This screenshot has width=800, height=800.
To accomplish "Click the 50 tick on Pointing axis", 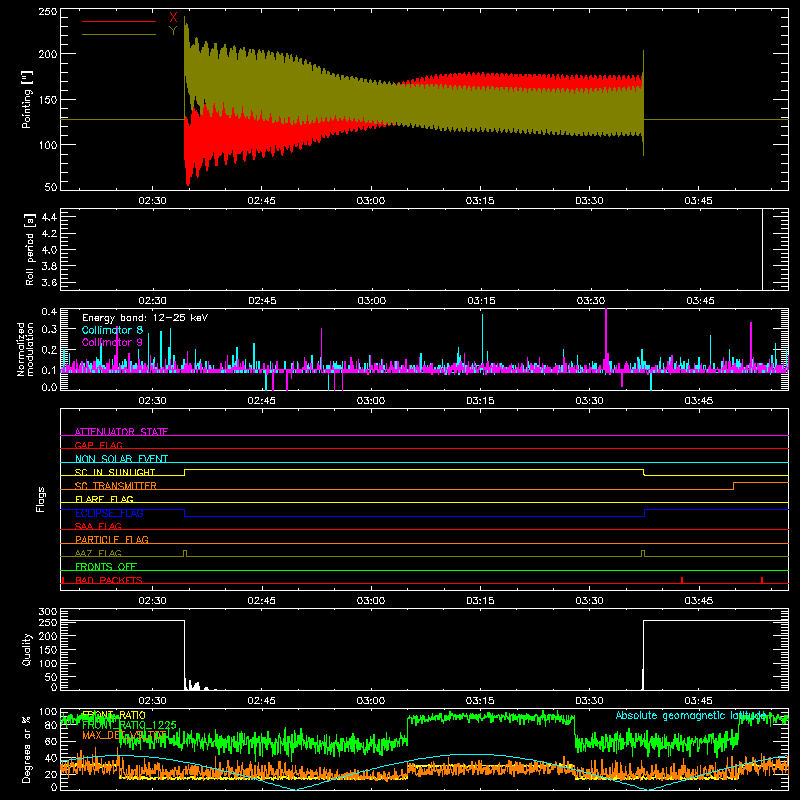I will (51, 187).
